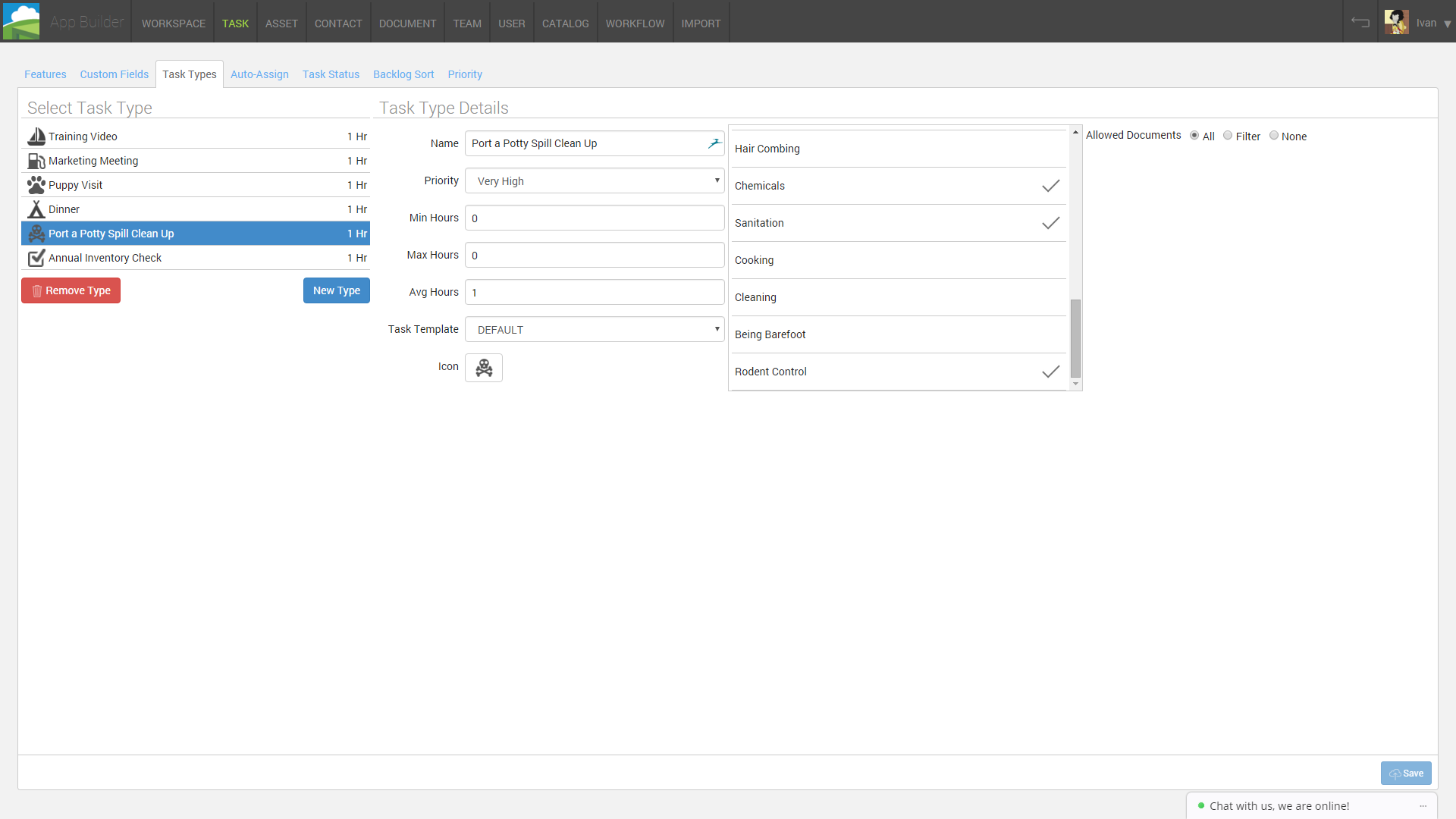The height and width of the screenshot is (819, 1456).
Task: Open the Icon picker showing the skull symbol
Action: tap(483, 368)
